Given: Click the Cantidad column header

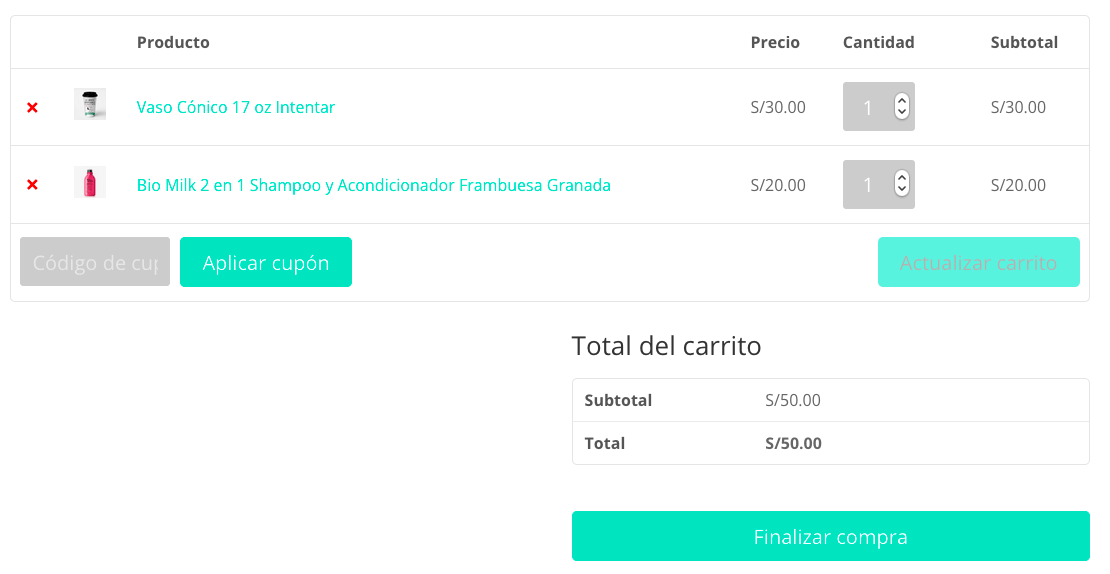Looking at the screenshot, I should (879, 42).
